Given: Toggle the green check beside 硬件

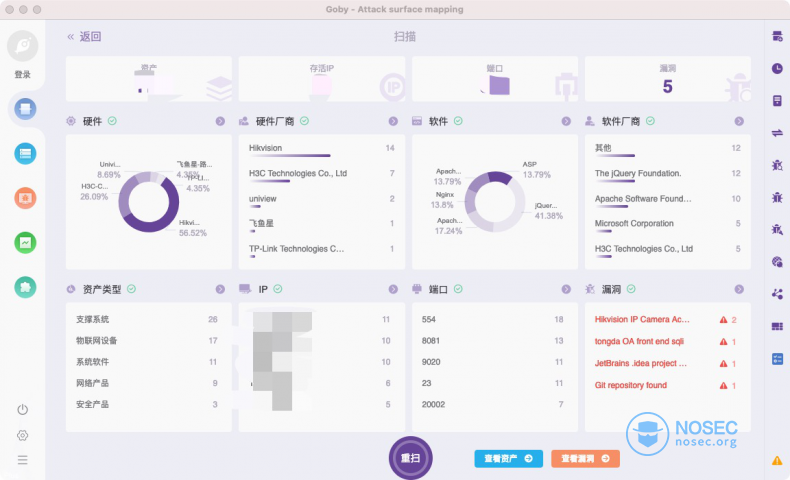Looking at the screenshot, I should 112,121.
